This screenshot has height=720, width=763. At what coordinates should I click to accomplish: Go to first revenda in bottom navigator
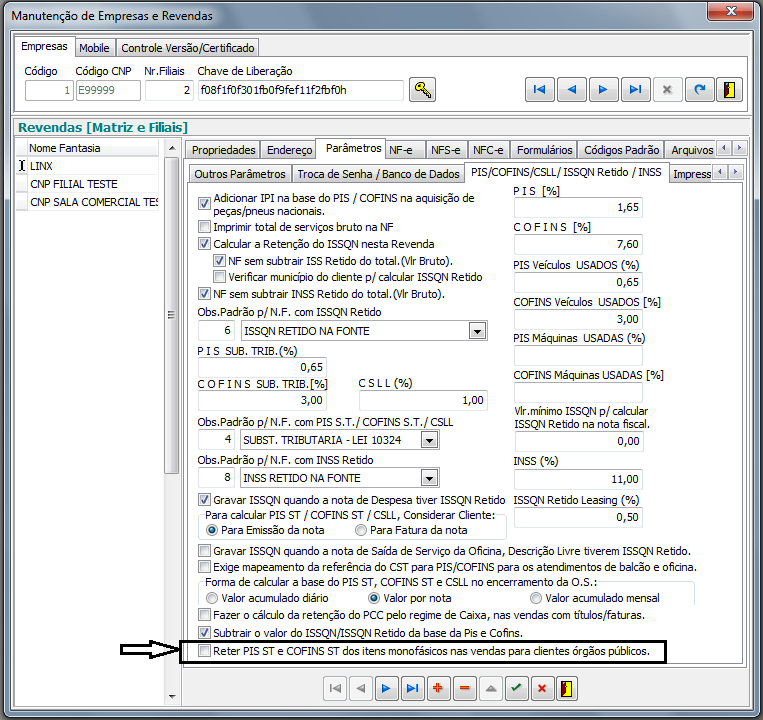(335, 688)
